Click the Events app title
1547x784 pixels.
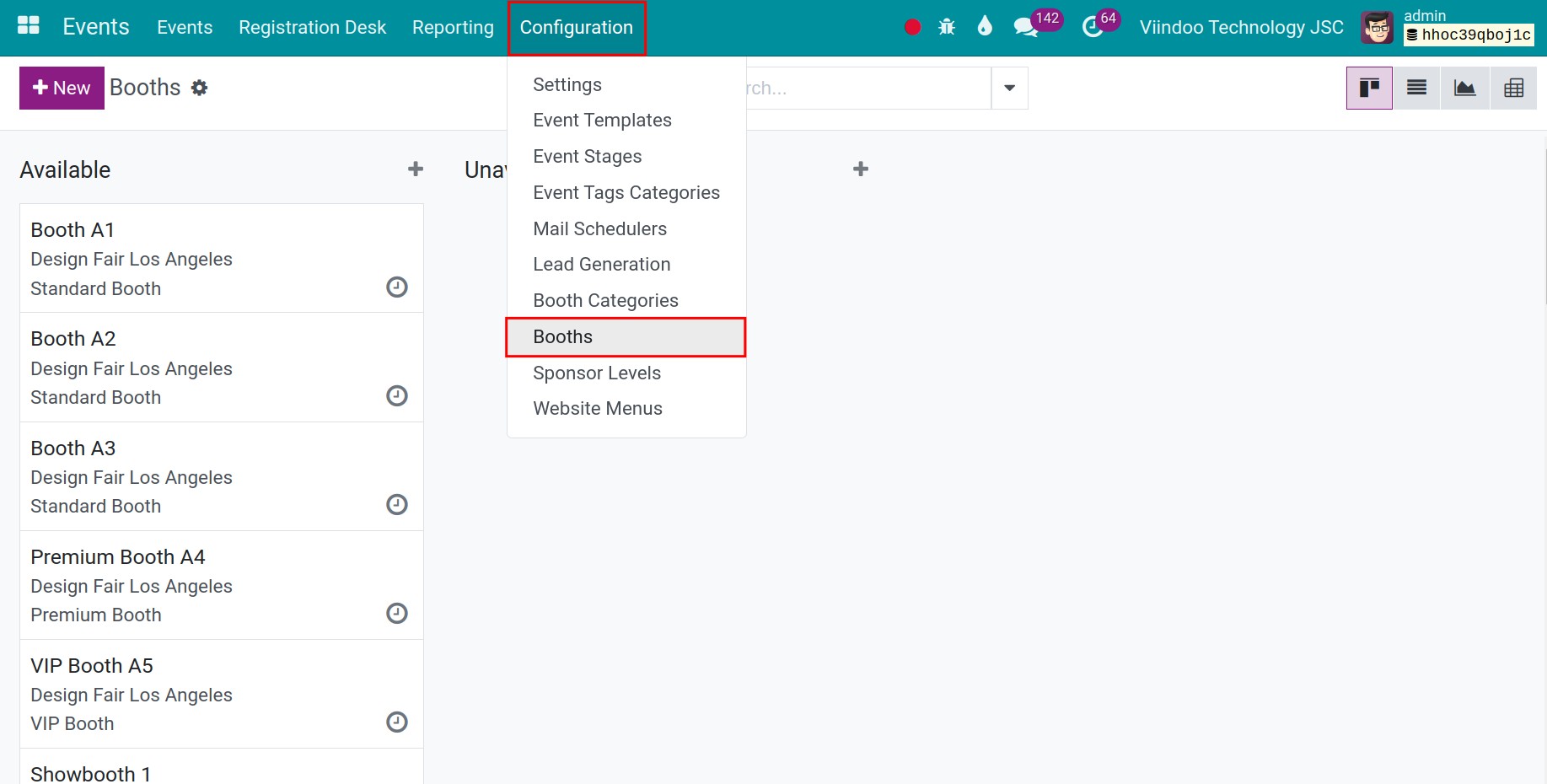click(96, 27)
